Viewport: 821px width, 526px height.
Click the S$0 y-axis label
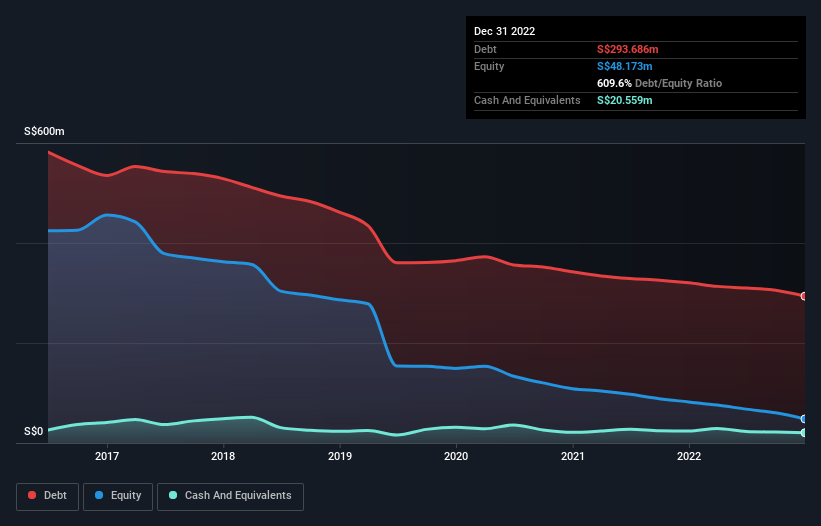click(34, 431)
